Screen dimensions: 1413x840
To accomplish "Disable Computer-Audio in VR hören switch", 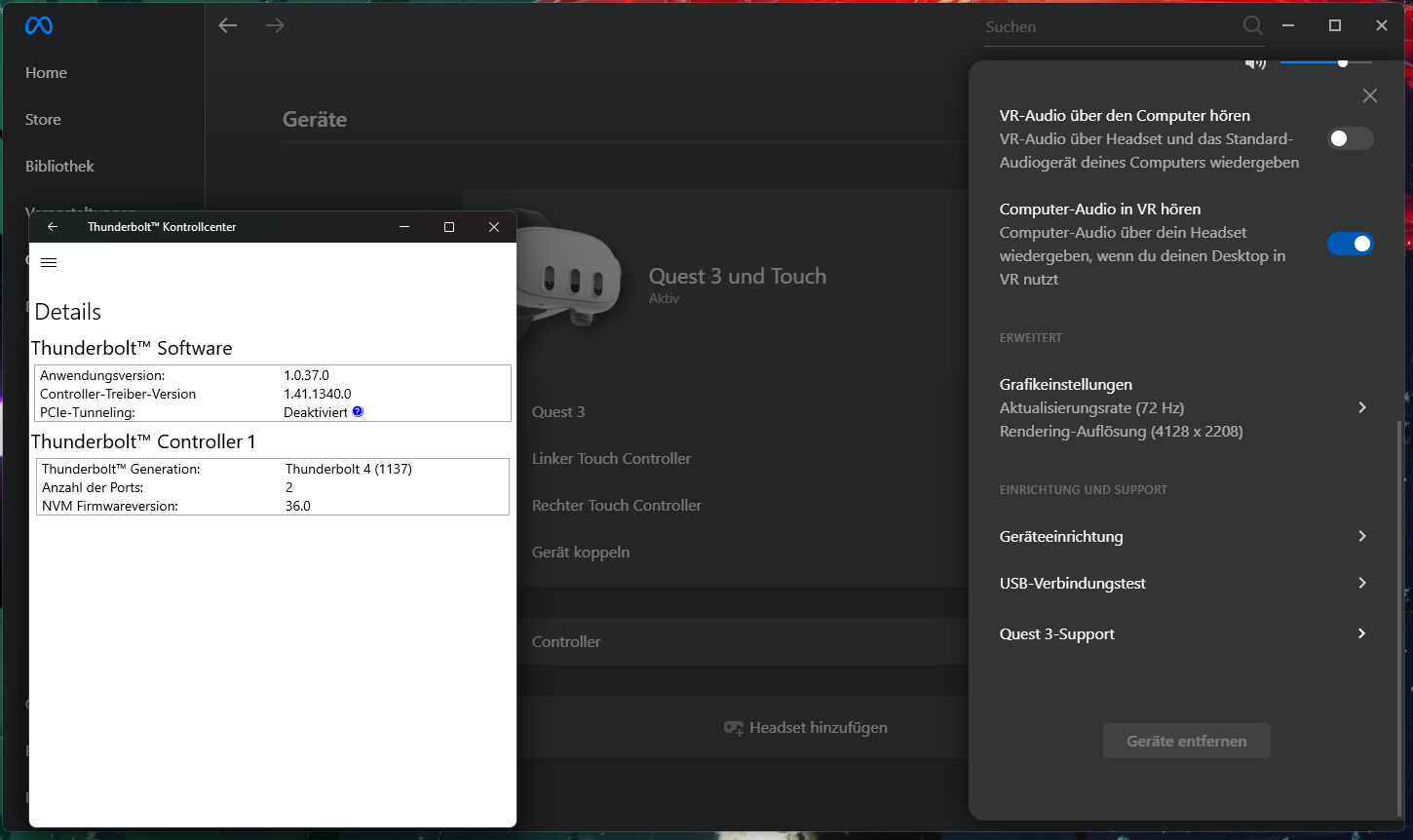I will coord(1351,244).
